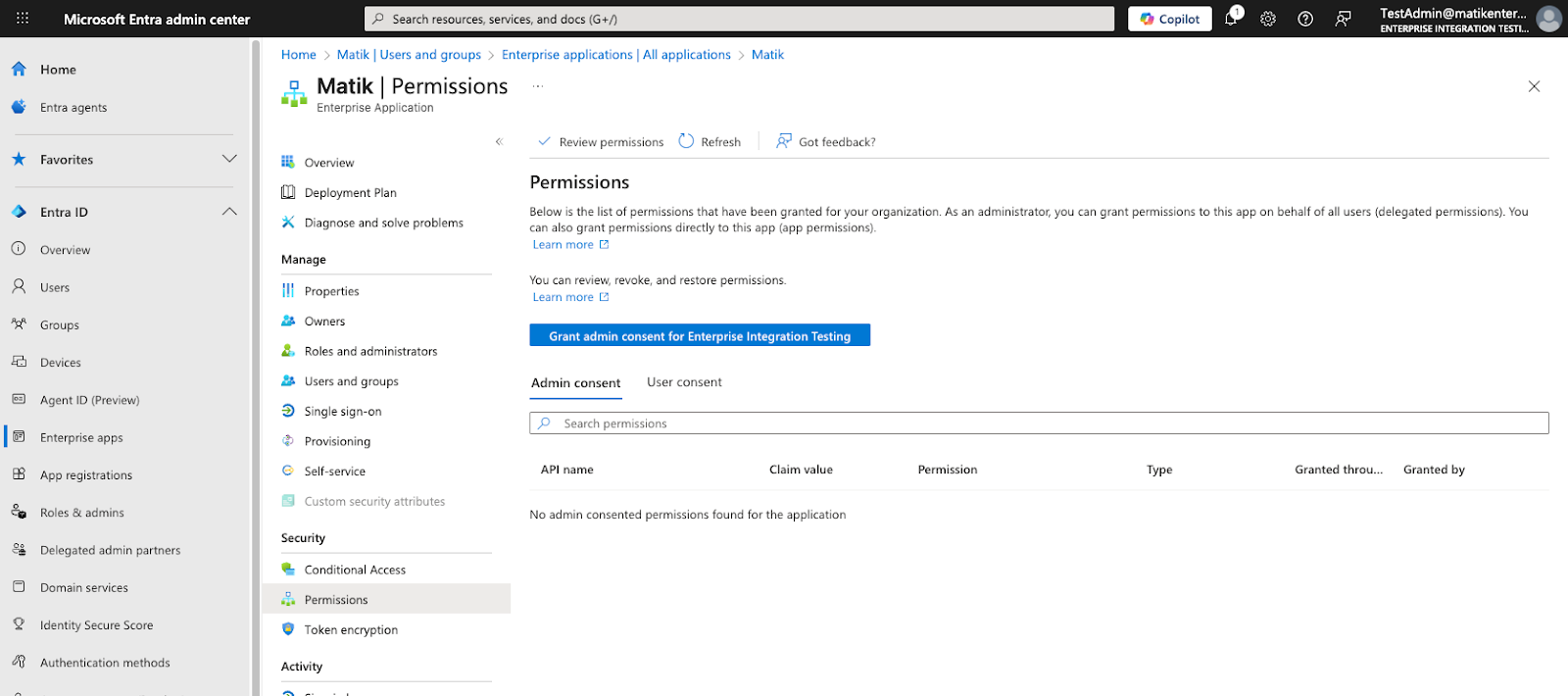
Task: Select the Admin consent tab
Action: click(x=575, y=383)
